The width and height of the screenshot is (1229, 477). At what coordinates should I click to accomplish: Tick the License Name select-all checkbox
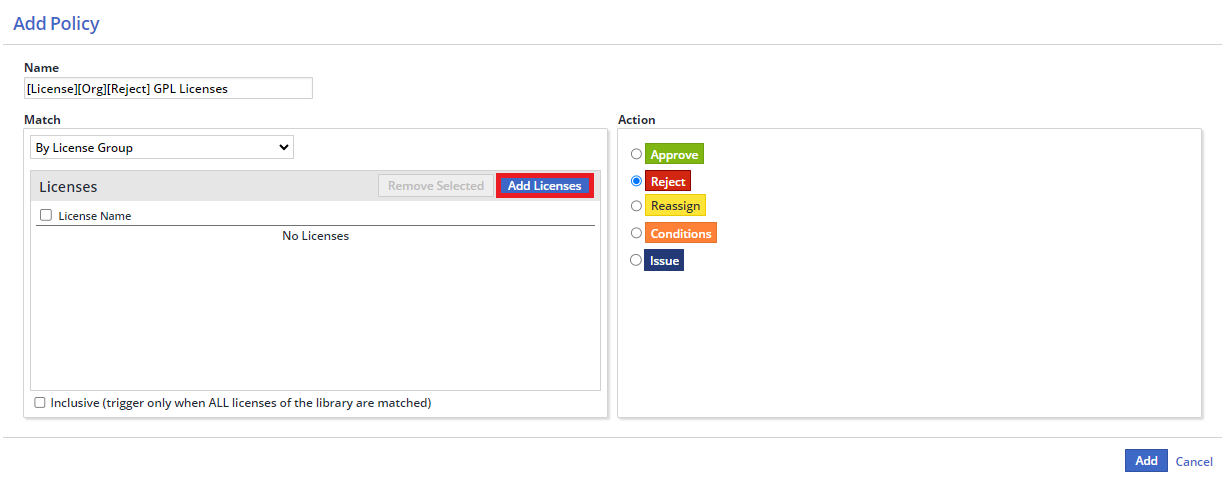pos(45,215)
